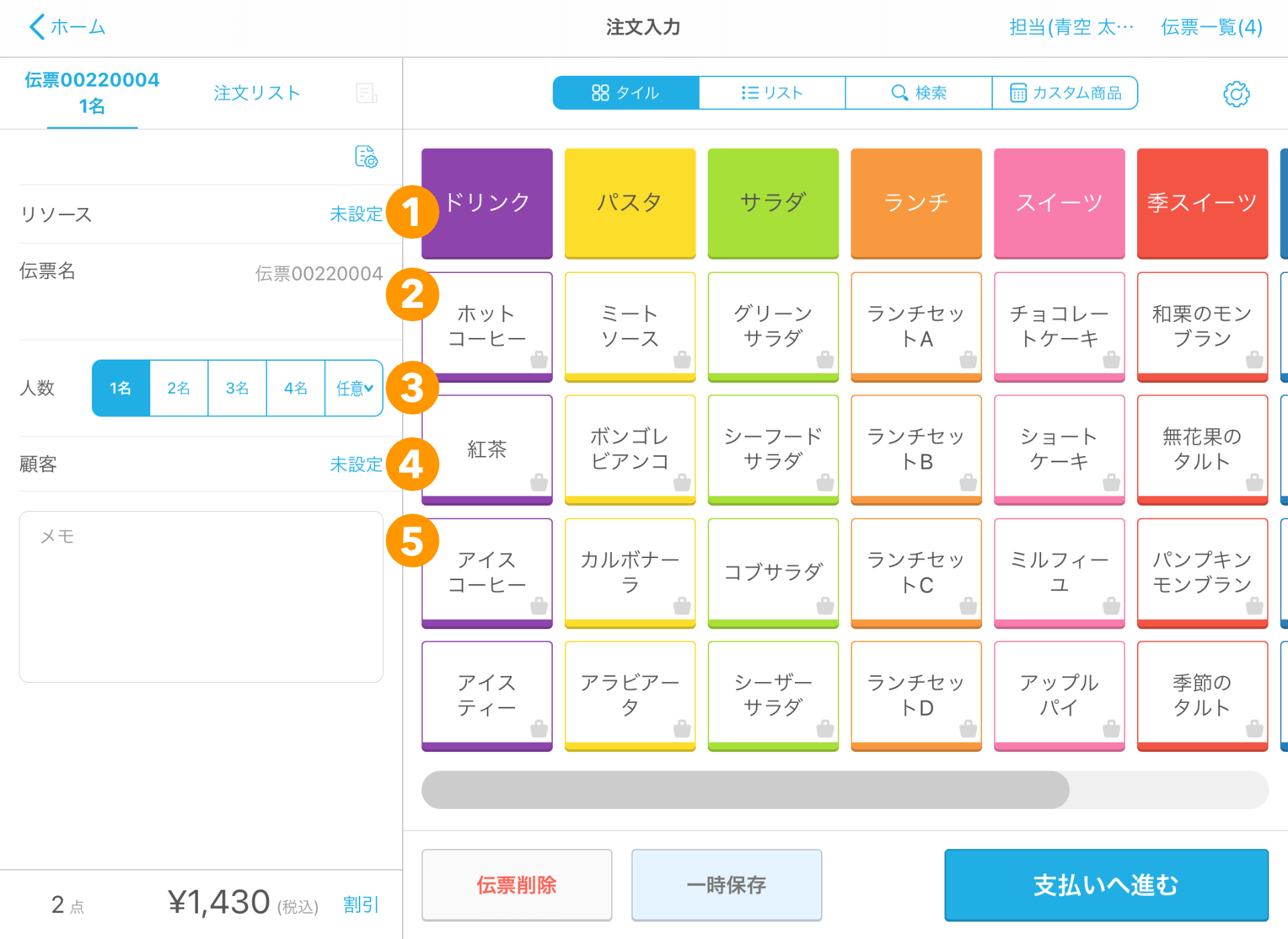Screen dimensions: 1288x939
Task: Click basket icon on ランチセットA tile
Action: [968, 360]
